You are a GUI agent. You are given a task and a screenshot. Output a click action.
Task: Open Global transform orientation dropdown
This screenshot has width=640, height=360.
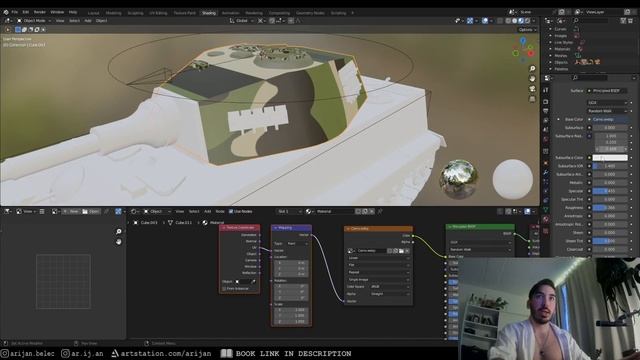[x=242, y=20]
